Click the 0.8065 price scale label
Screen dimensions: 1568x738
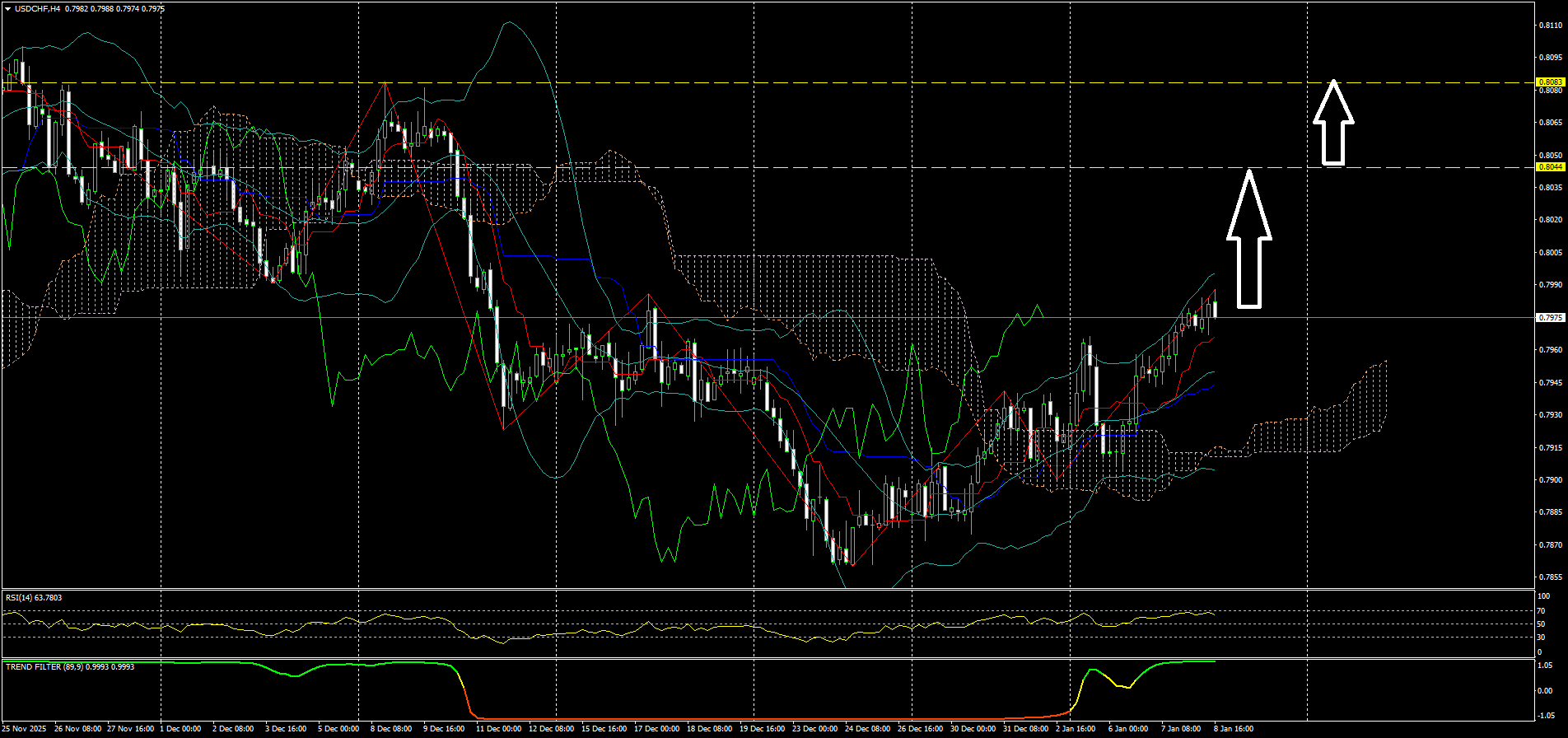[x=1551, y=123]
